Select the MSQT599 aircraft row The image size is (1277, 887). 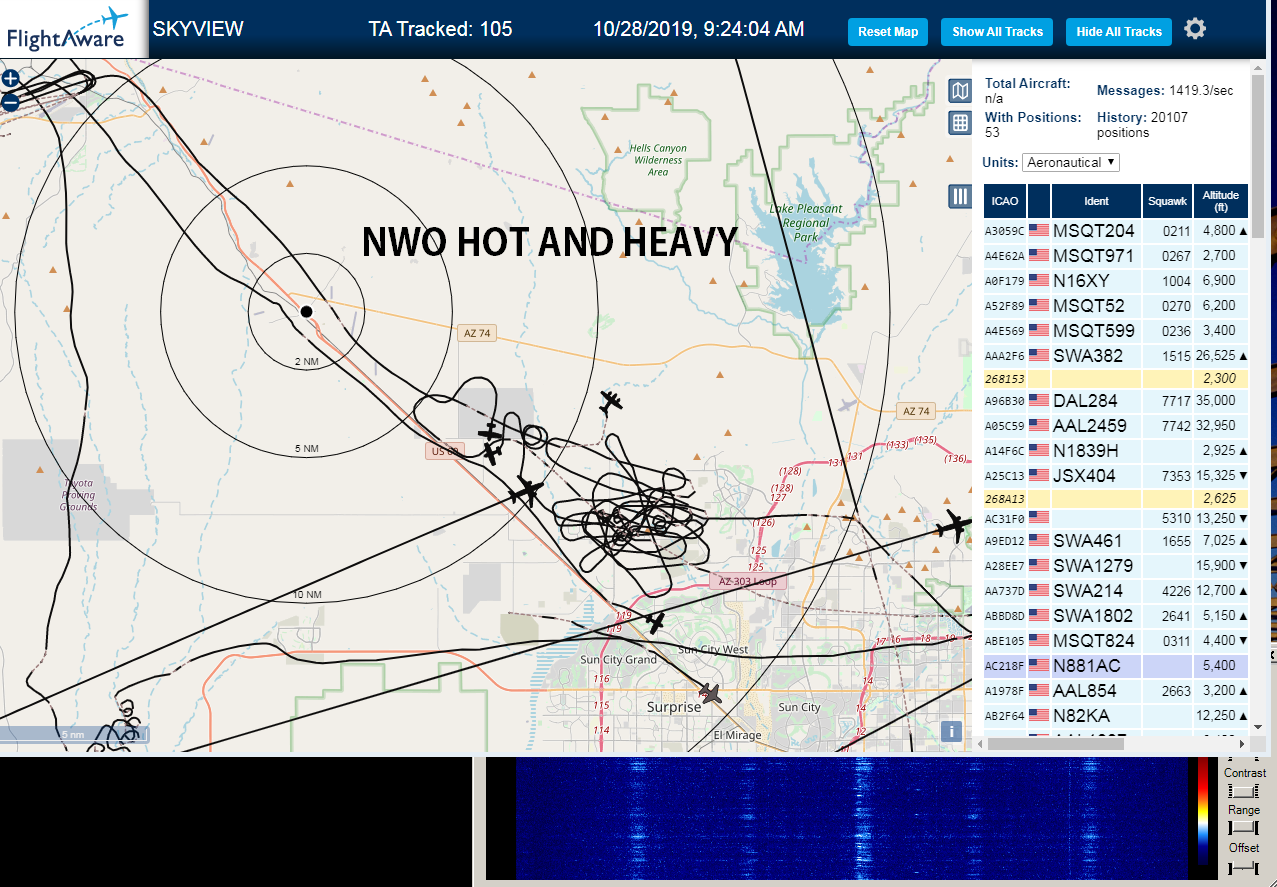pyautogui.click(x=1116, y=331)
